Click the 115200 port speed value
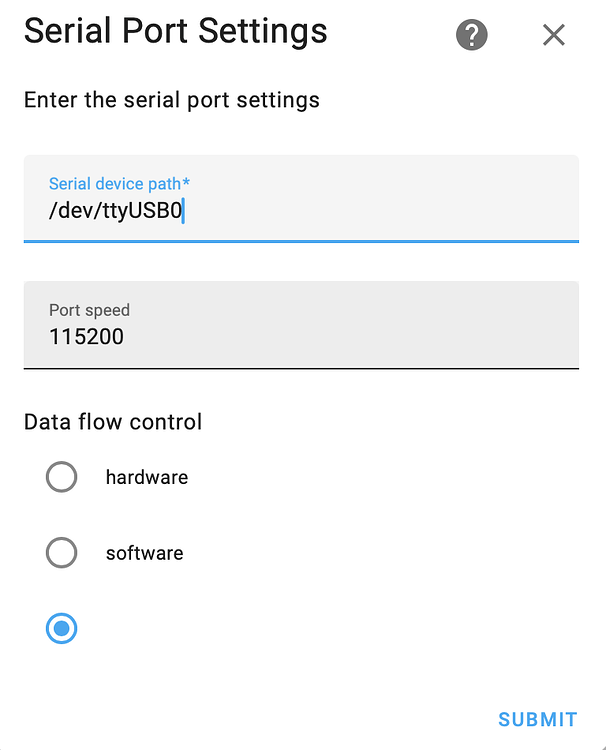606x750 pixels. [87, 336]
